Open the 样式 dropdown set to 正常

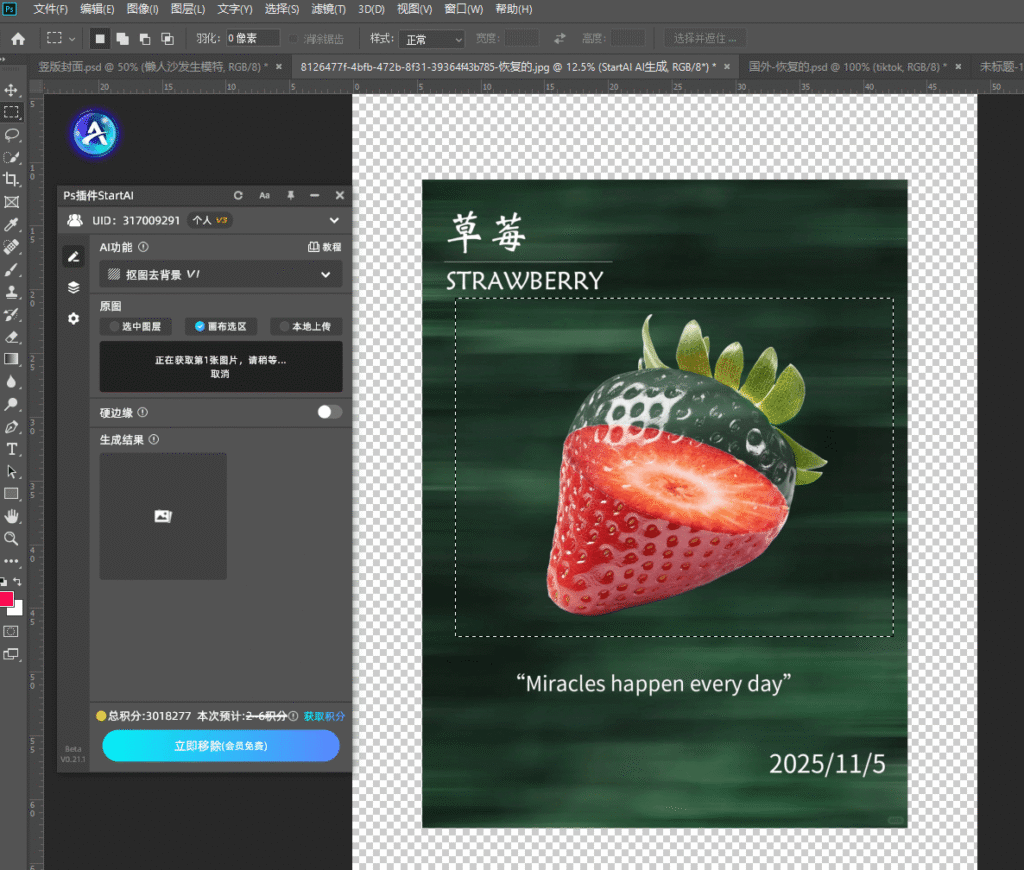coord(432,39)
